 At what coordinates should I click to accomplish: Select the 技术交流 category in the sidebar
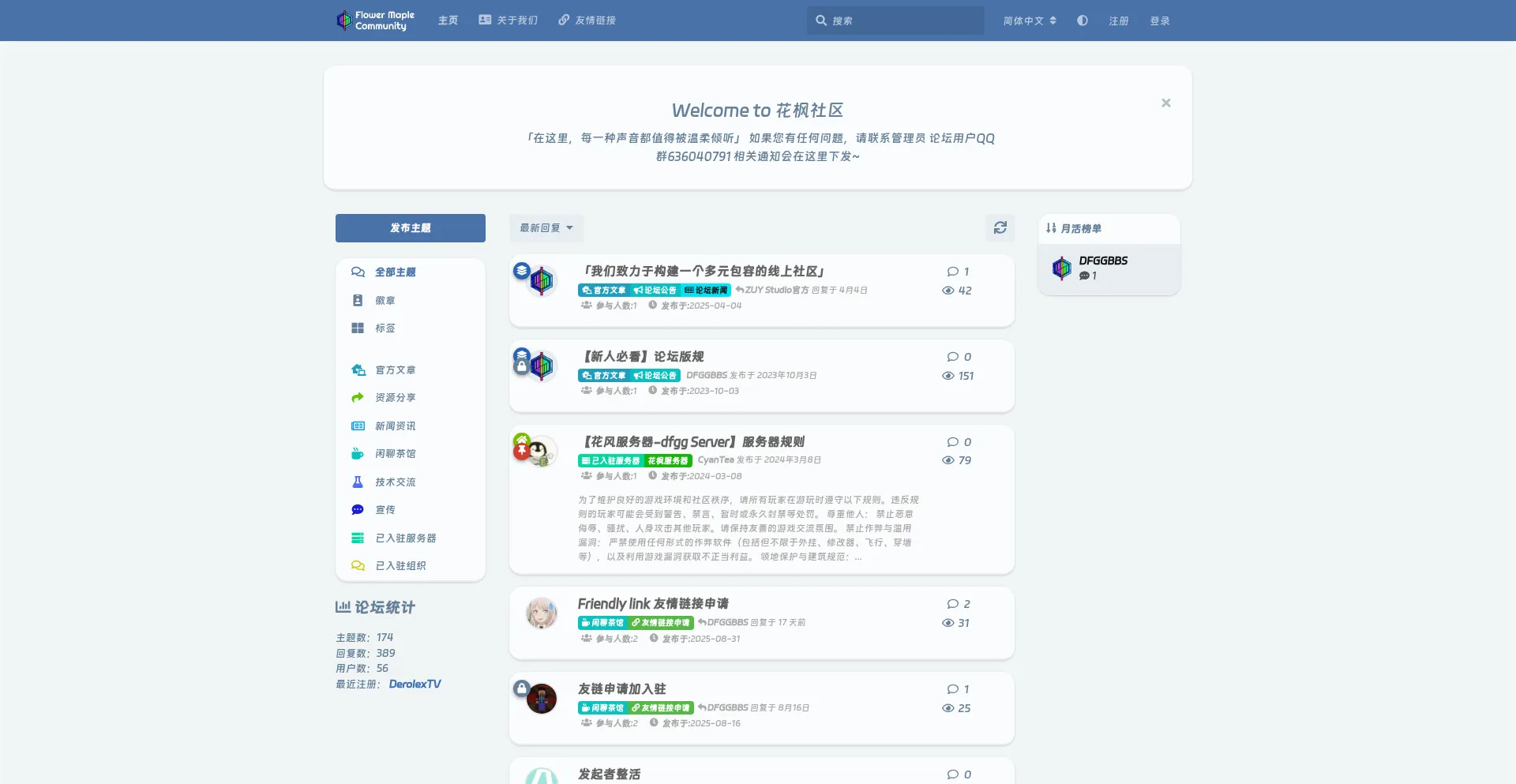(x=395, y=482)
